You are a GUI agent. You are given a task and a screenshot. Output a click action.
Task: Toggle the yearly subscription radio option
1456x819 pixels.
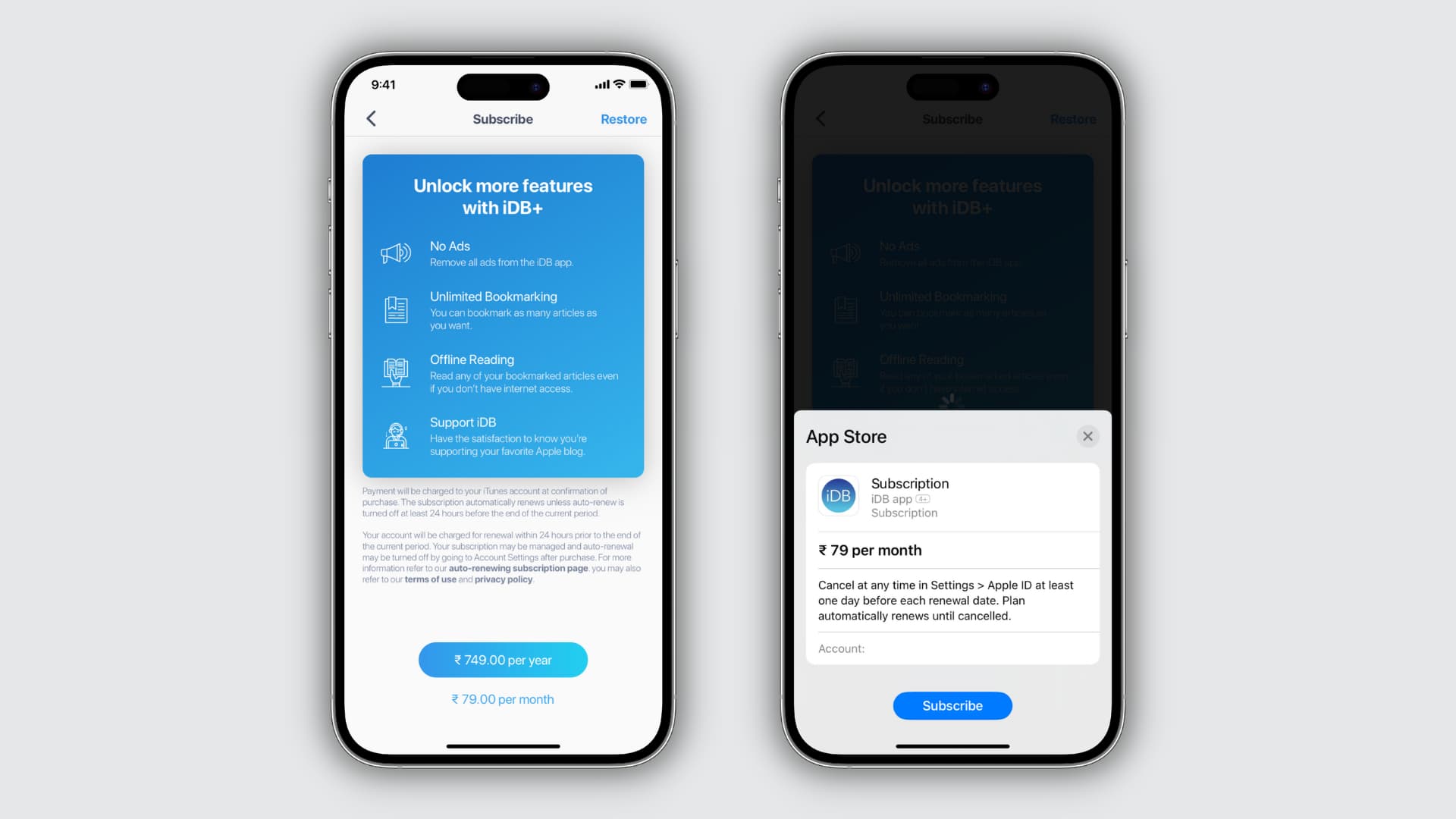[x=502, y=659]
